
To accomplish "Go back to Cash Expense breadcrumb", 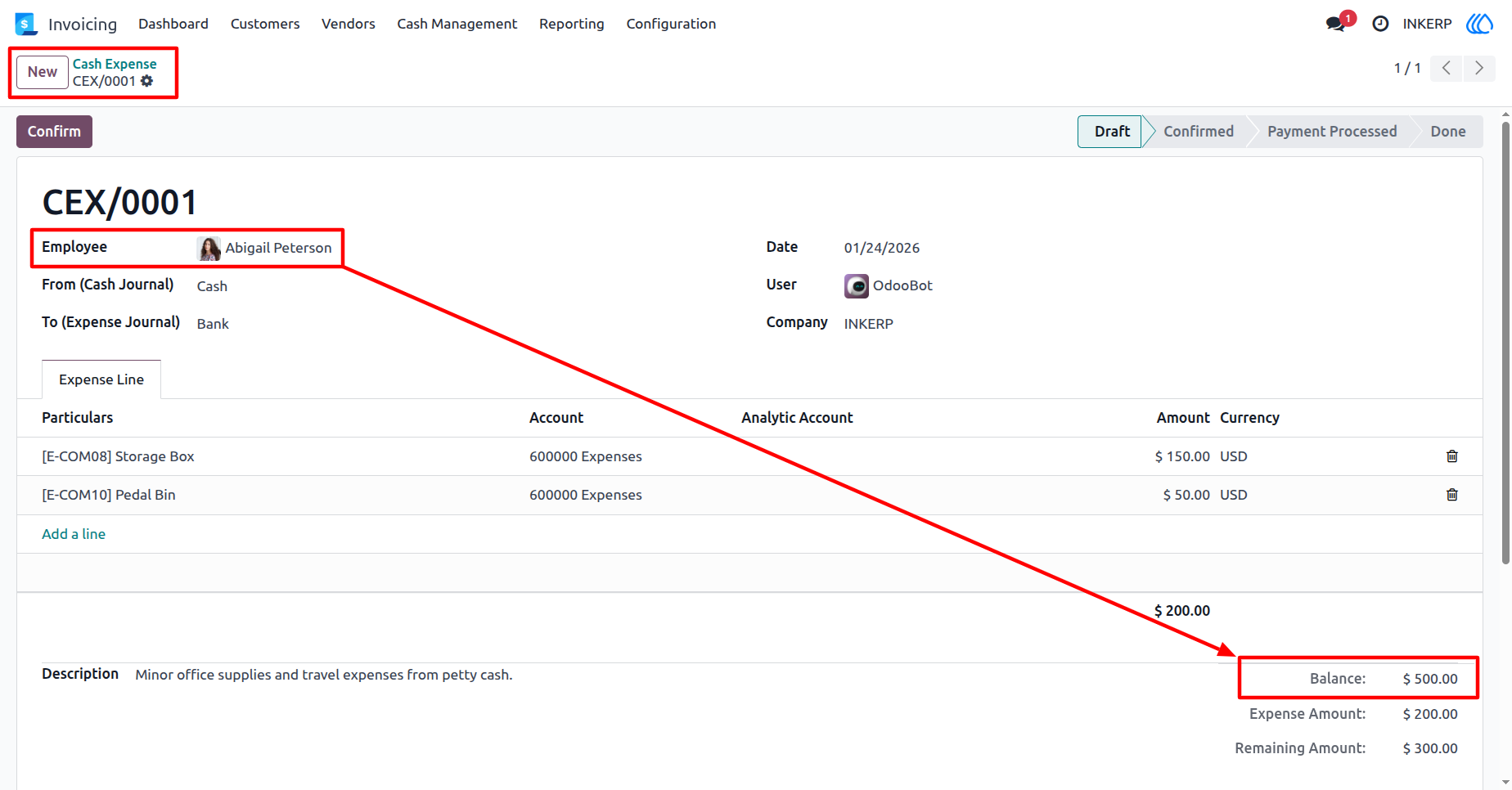I will 115,64.
